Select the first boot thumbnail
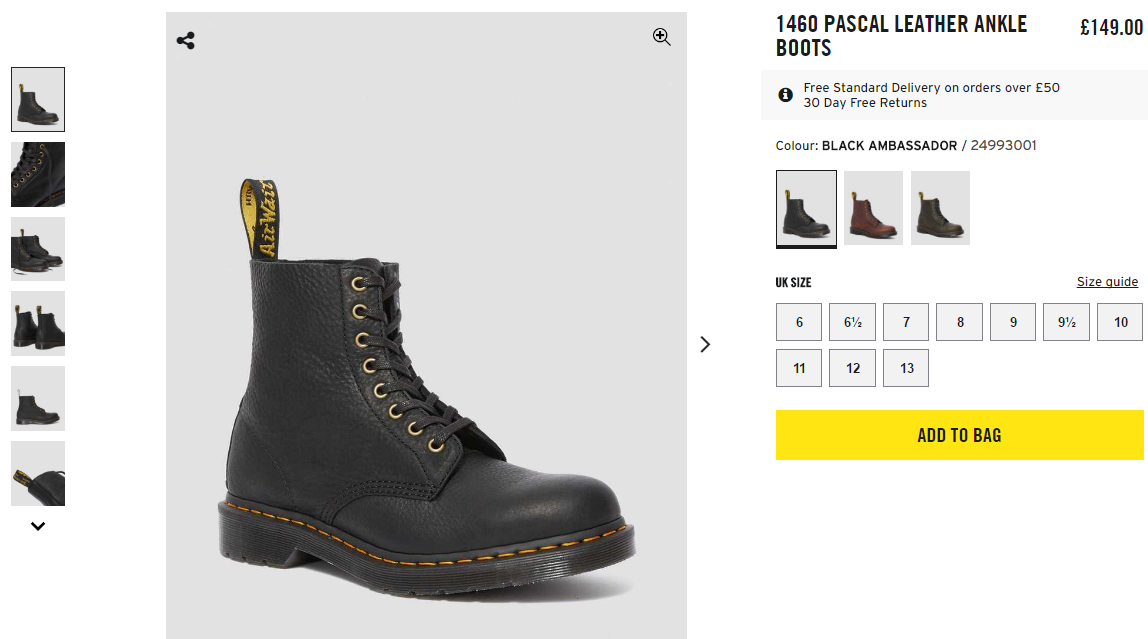Screen dimensions: 1148x639 (38, 99)
